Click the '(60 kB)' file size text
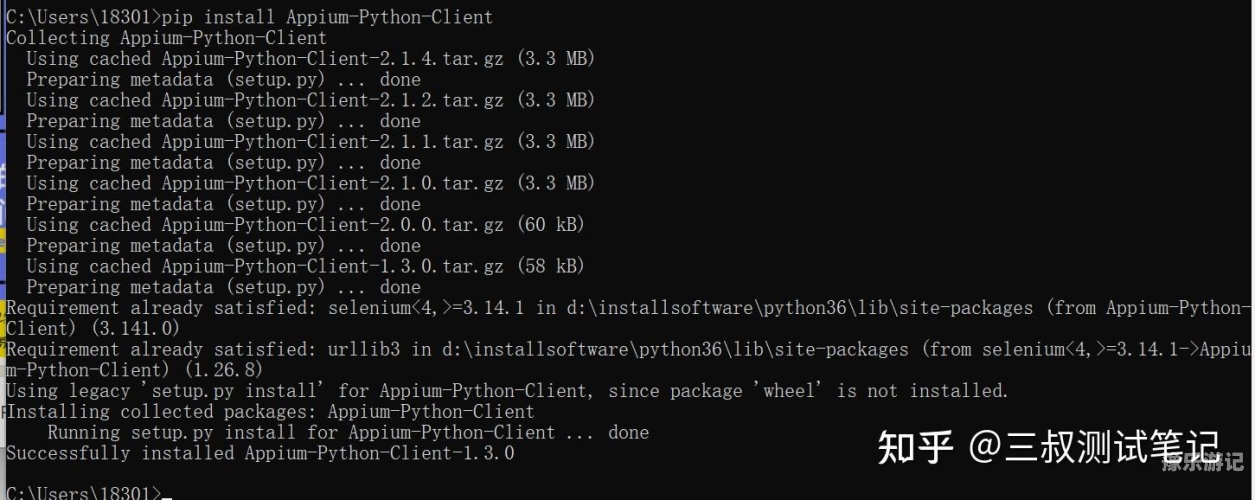This screenshot has width=1255, height=500. 551,225
